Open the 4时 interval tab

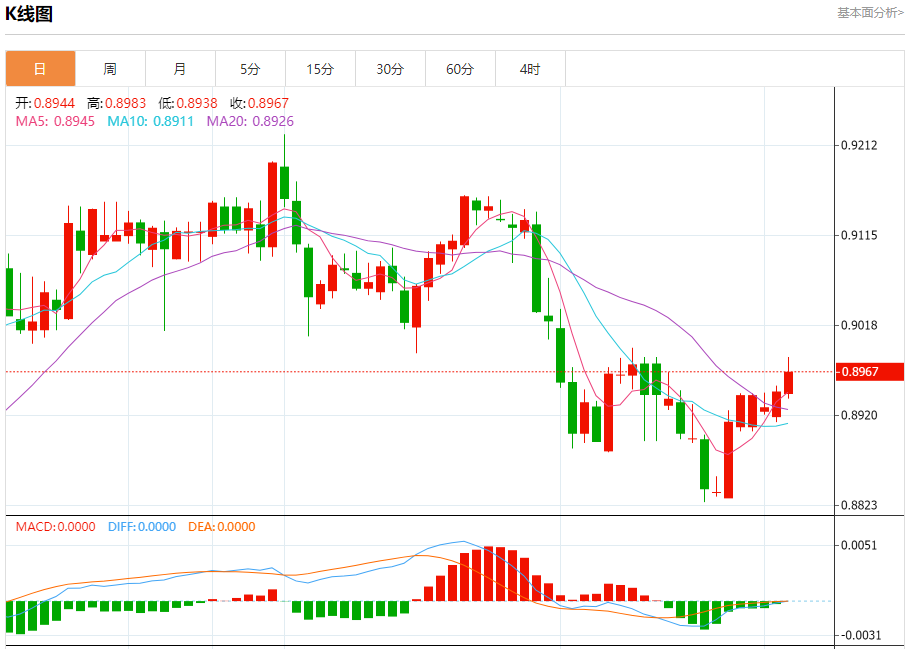coord(530,69)
